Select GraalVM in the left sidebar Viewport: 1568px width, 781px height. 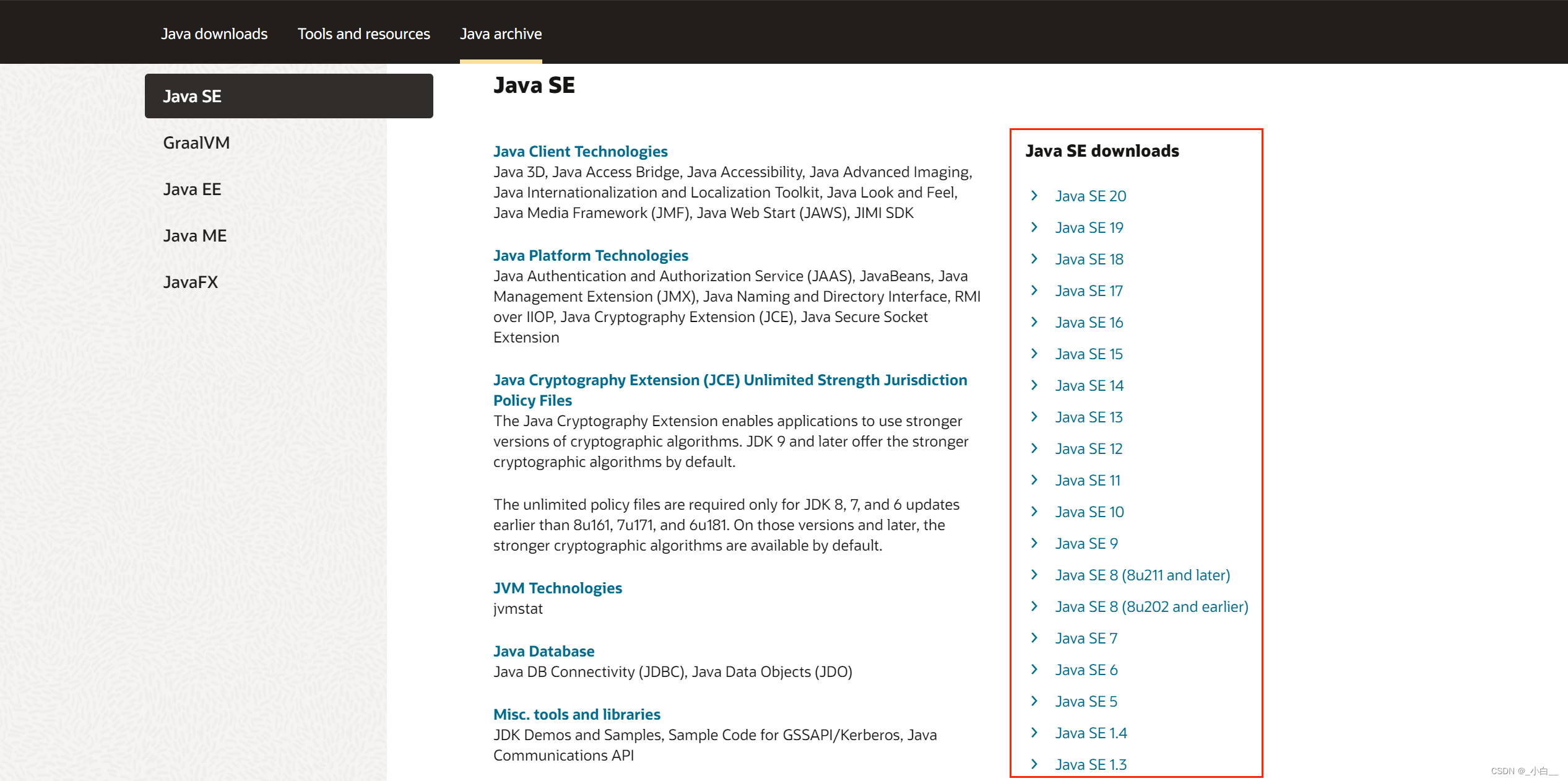[x=196, y=143]
